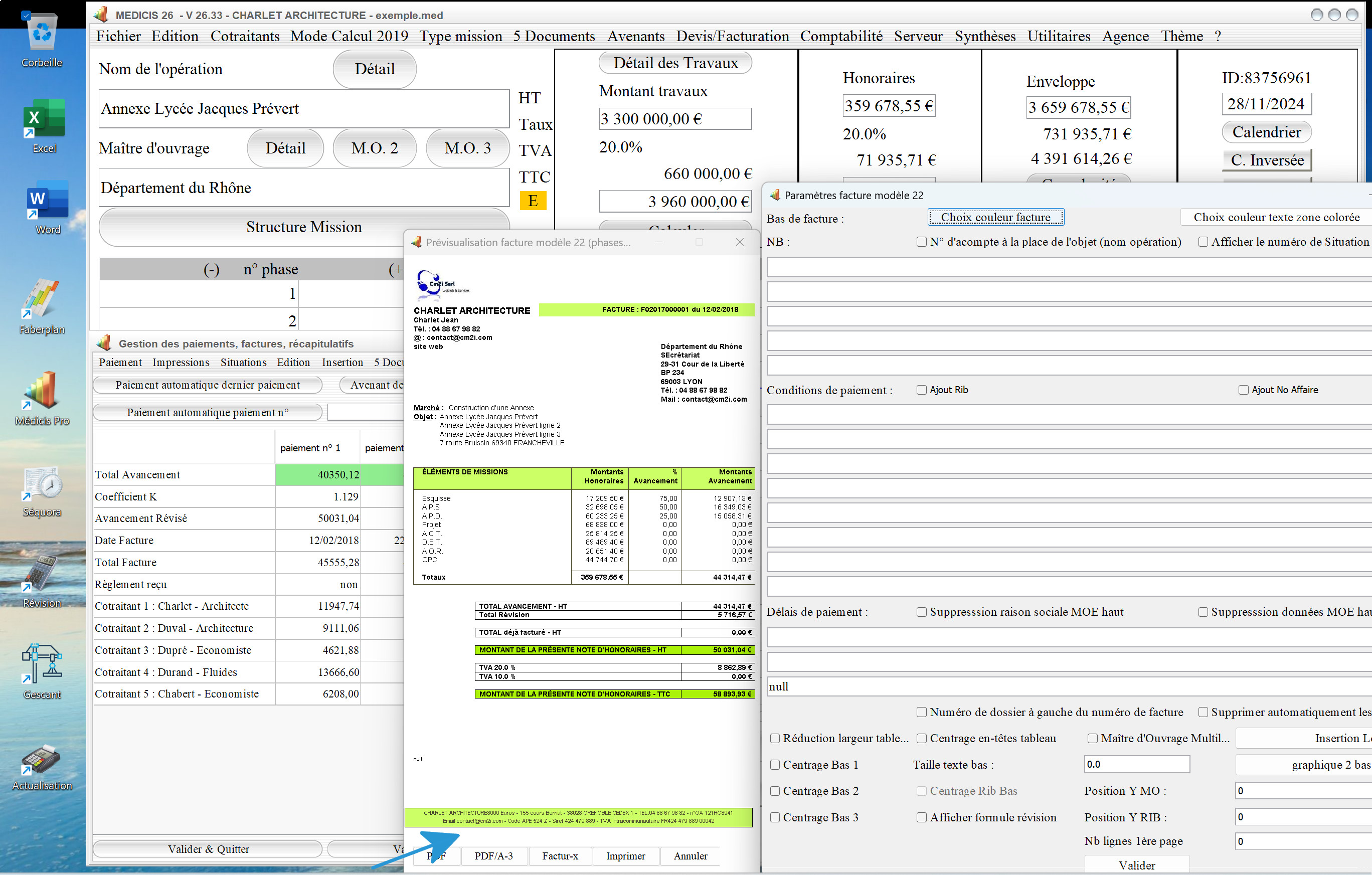1372x875 pixels.
Task: Click Valider & Quitter button
Action: (x=208, y=849)
